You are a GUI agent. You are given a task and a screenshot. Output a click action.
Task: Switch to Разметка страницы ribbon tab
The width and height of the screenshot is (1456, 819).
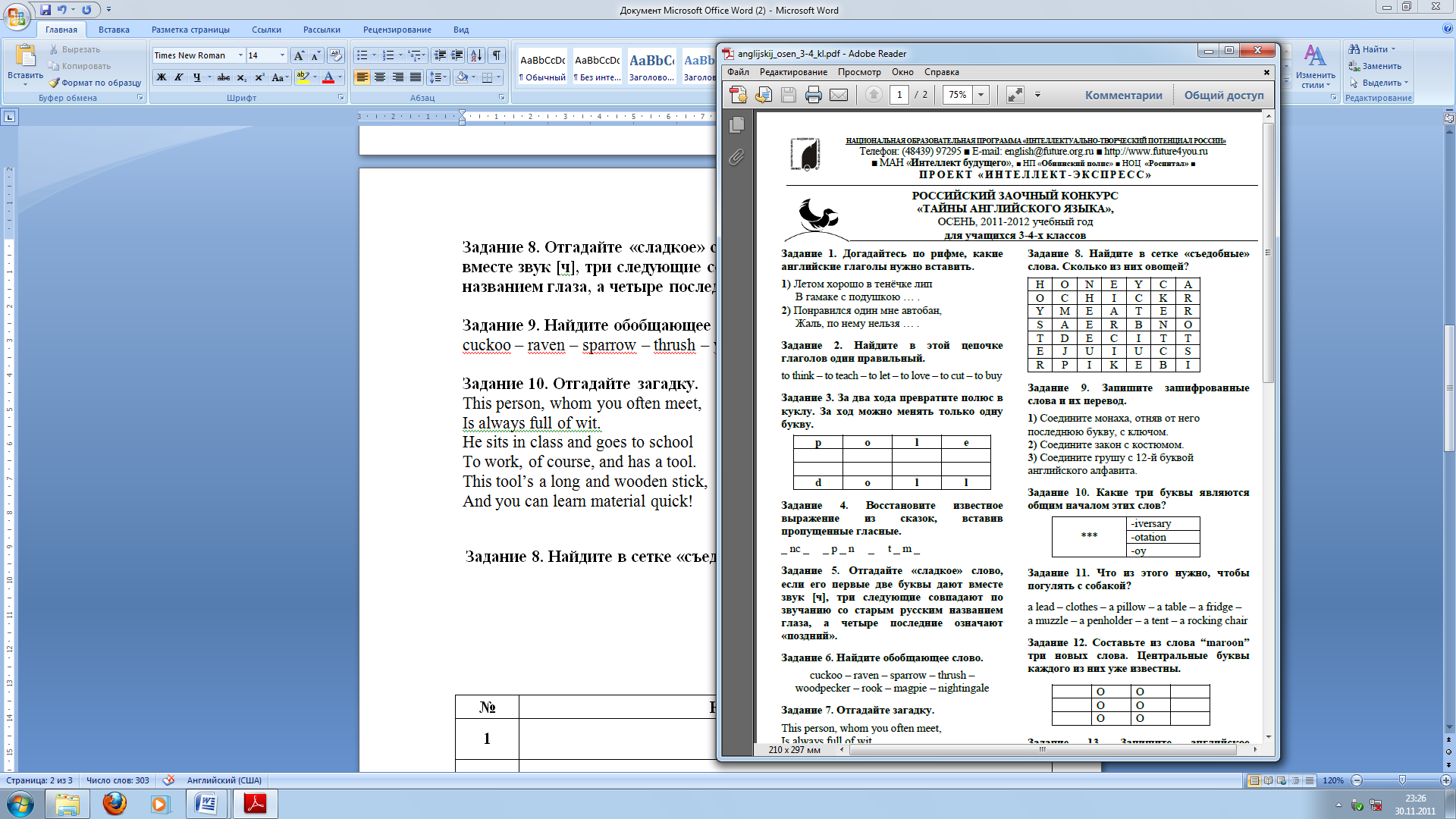pyautogui.click(x=190, y=30)
